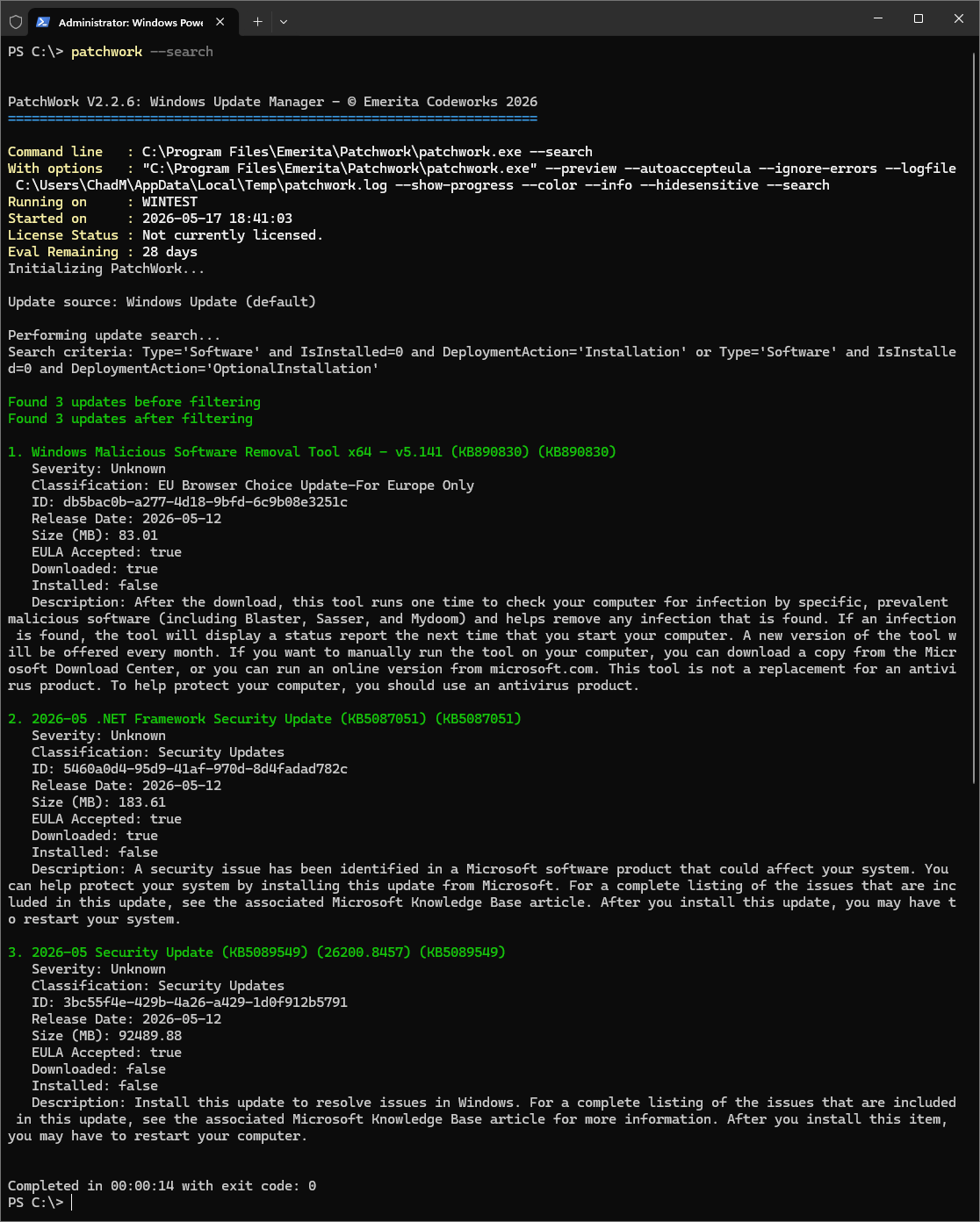This screenshot has height=1222, width=980.
Task: Click the 'Search criteria' line
Action: pyautogui.click(x=482, y=360)
